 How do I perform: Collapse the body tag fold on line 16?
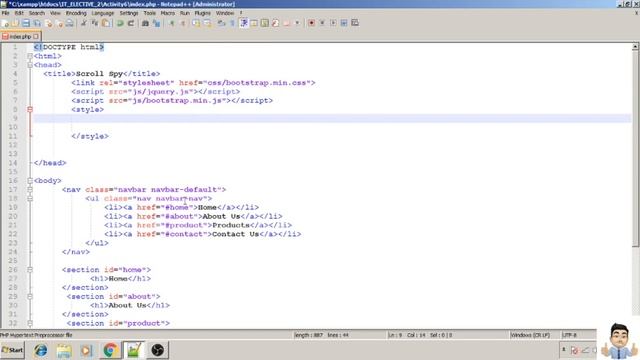(x=30, y=180)
